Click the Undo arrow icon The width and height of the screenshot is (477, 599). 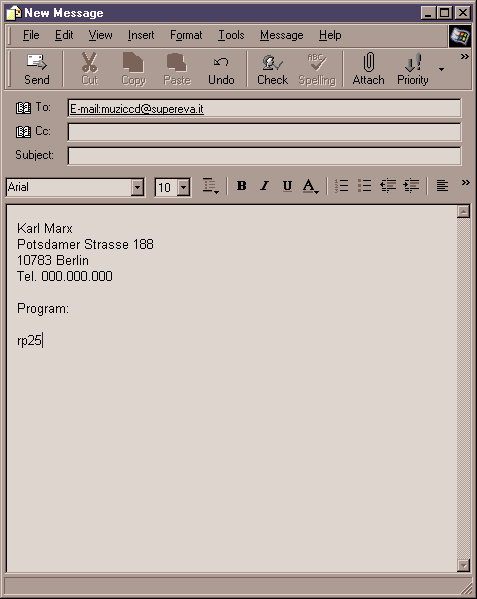point(221,62)
